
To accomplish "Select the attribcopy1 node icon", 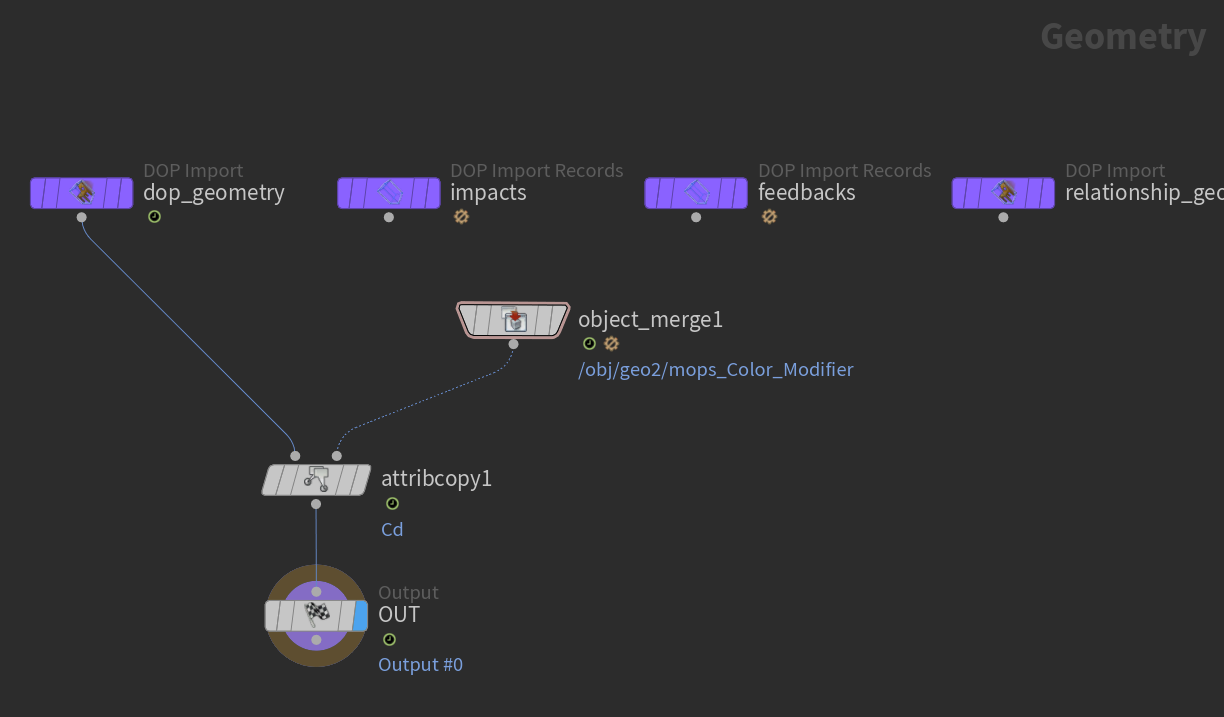I will click(x=316, y=479).
